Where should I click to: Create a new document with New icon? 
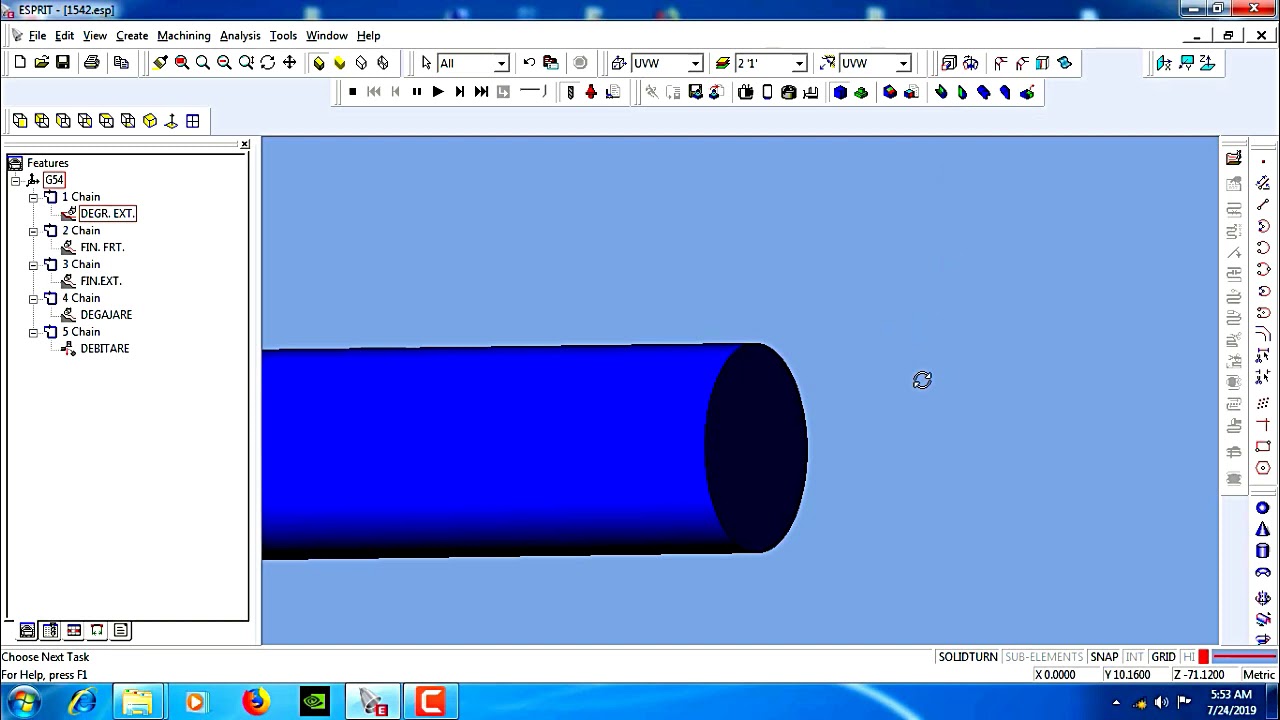(20, 63)
